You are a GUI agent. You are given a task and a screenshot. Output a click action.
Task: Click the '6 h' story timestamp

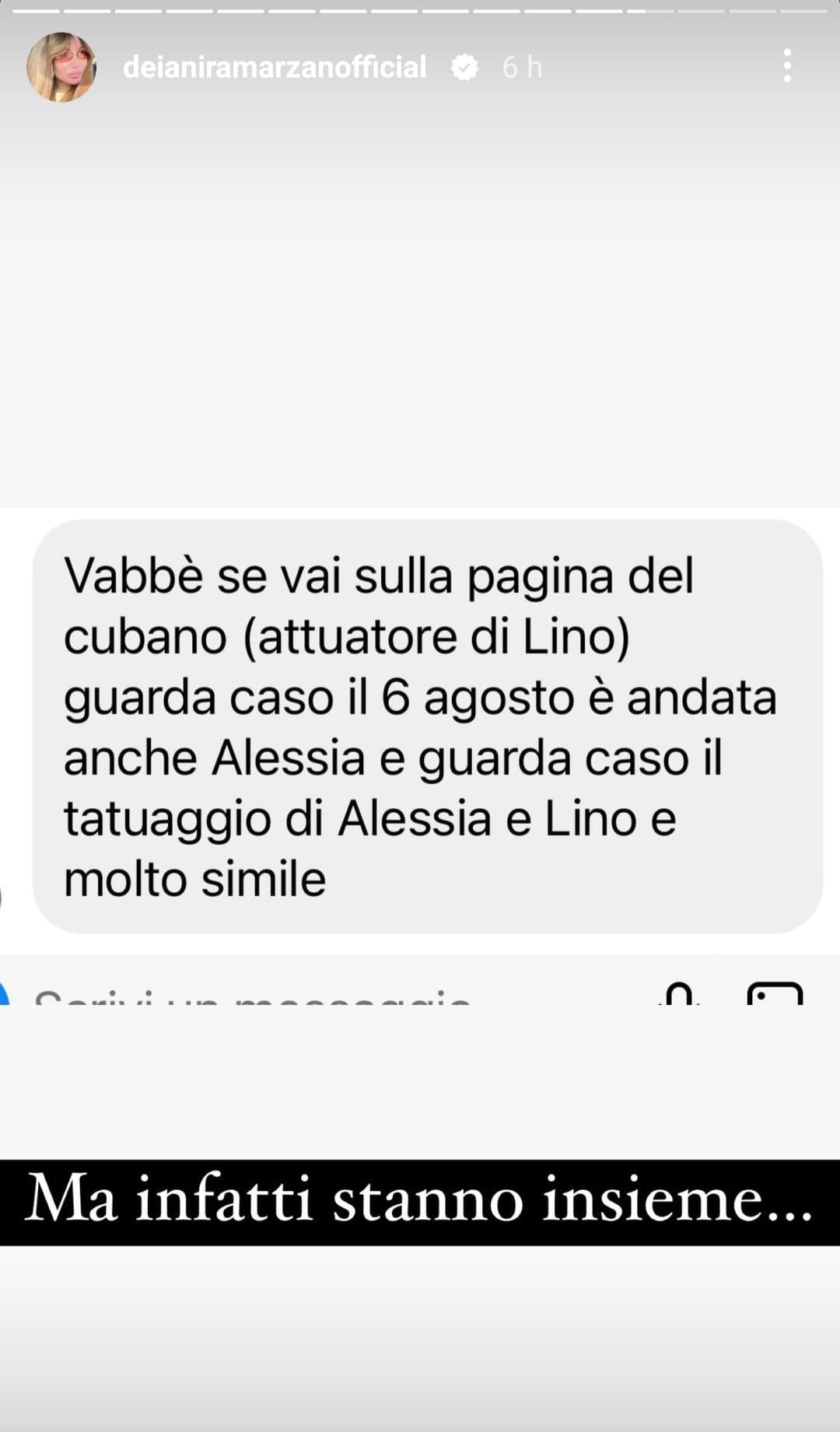[522, 68]
